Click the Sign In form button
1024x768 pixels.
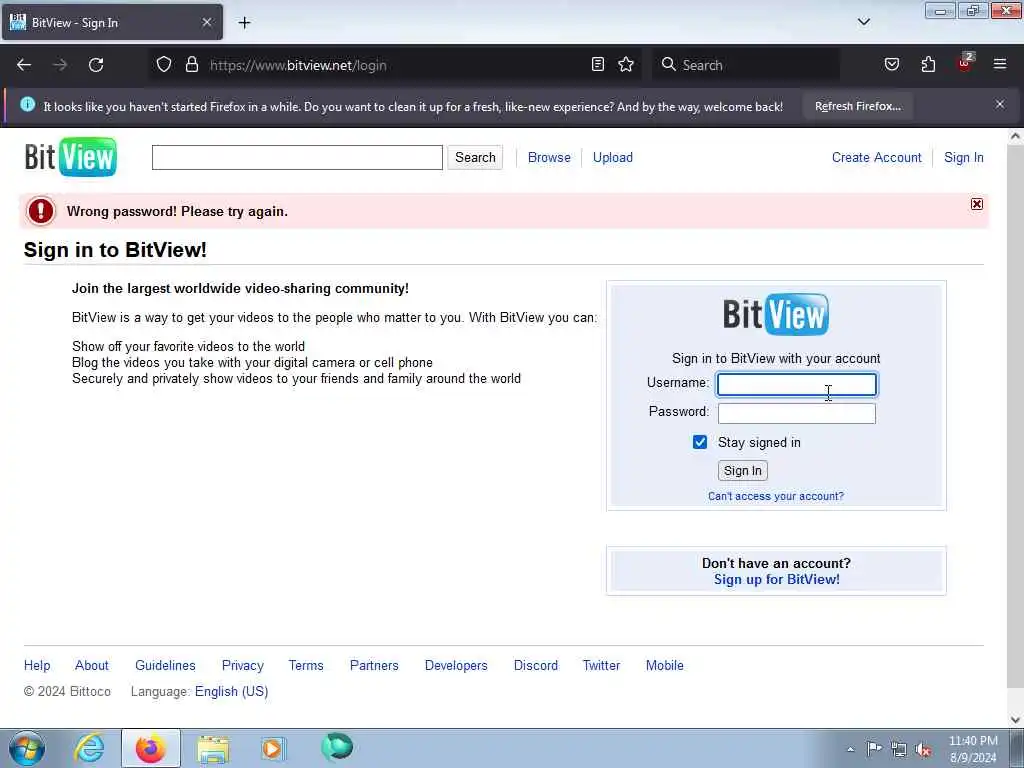coord(743,471)
